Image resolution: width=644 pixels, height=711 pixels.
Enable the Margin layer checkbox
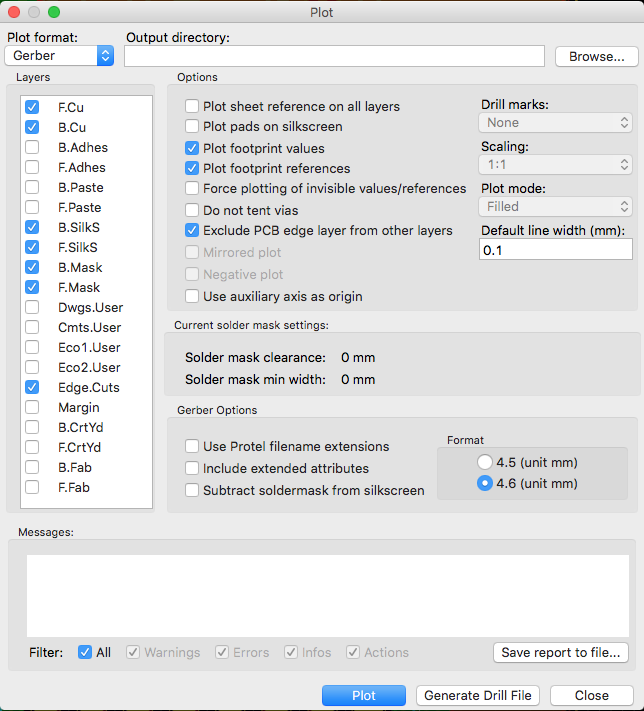coord(32,407)
